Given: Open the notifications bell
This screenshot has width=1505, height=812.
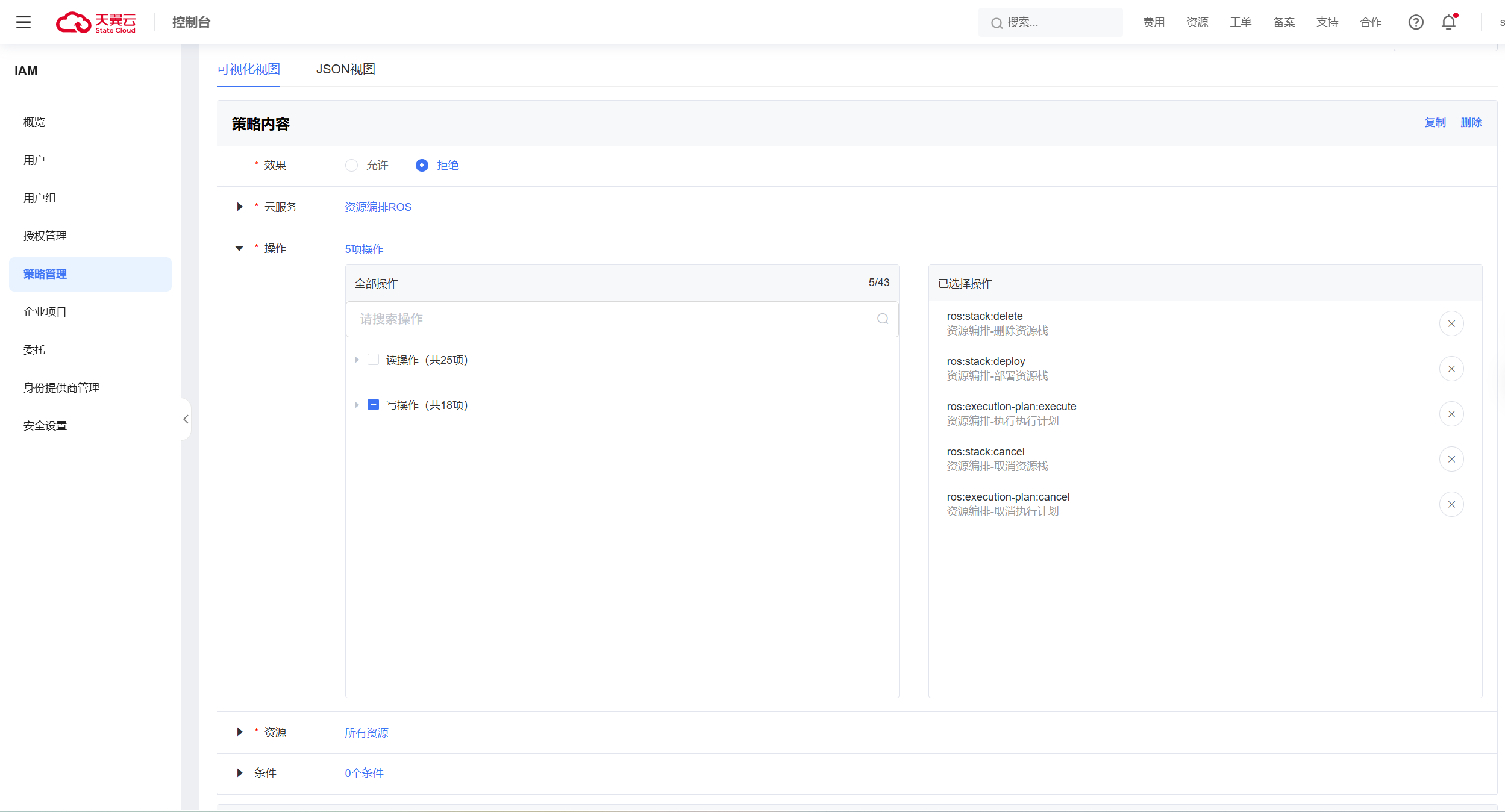Looking at the screenshot, I should 1449,22.
